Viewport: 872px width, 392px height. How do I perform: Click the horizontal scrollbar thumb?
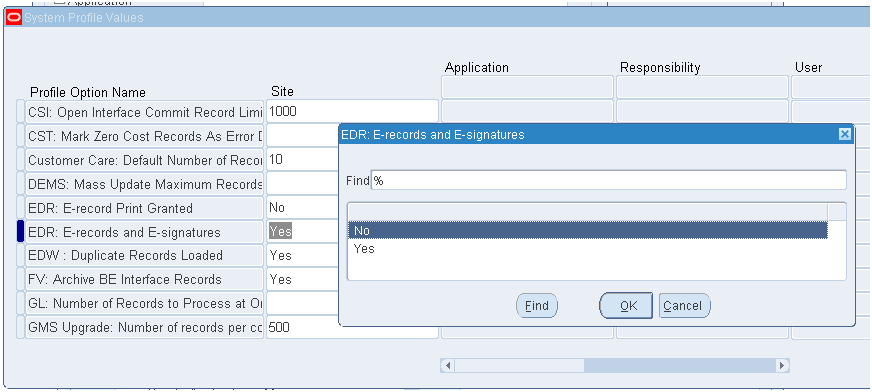coord(519,365)
